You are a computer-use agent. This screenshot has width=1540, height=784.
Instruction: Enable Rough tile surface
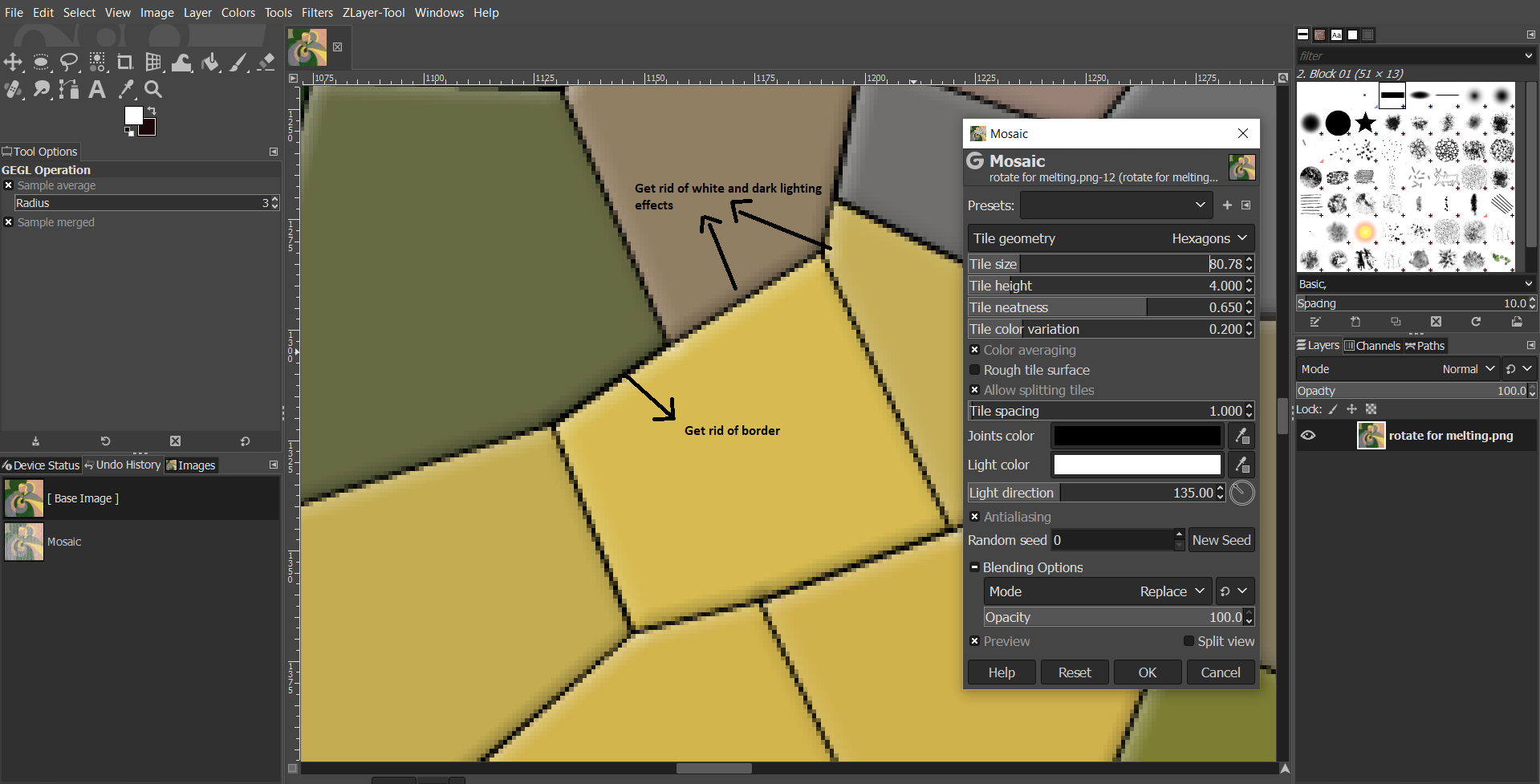974,370
